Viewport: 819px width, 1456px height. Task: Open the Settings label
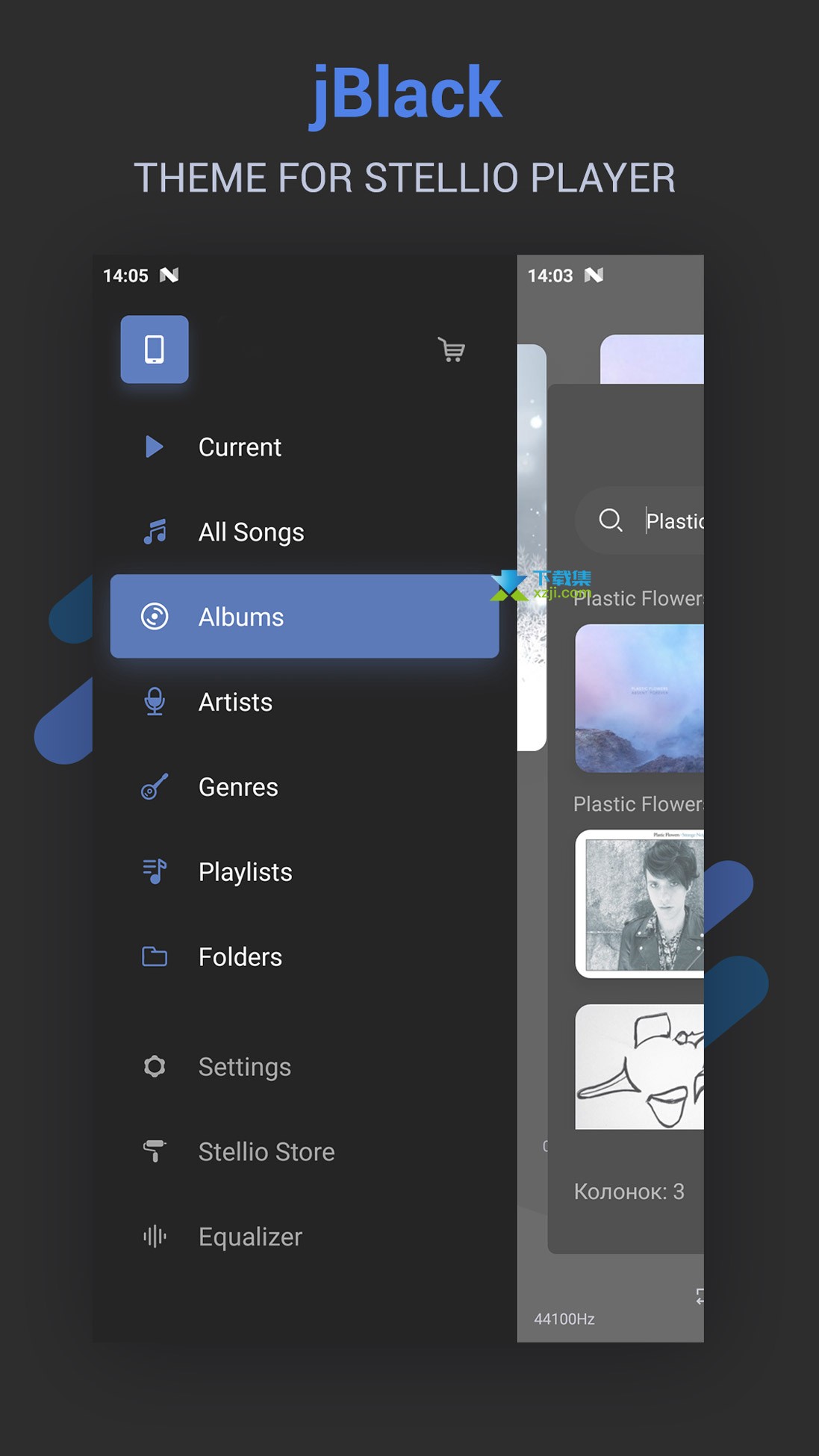245,1068
